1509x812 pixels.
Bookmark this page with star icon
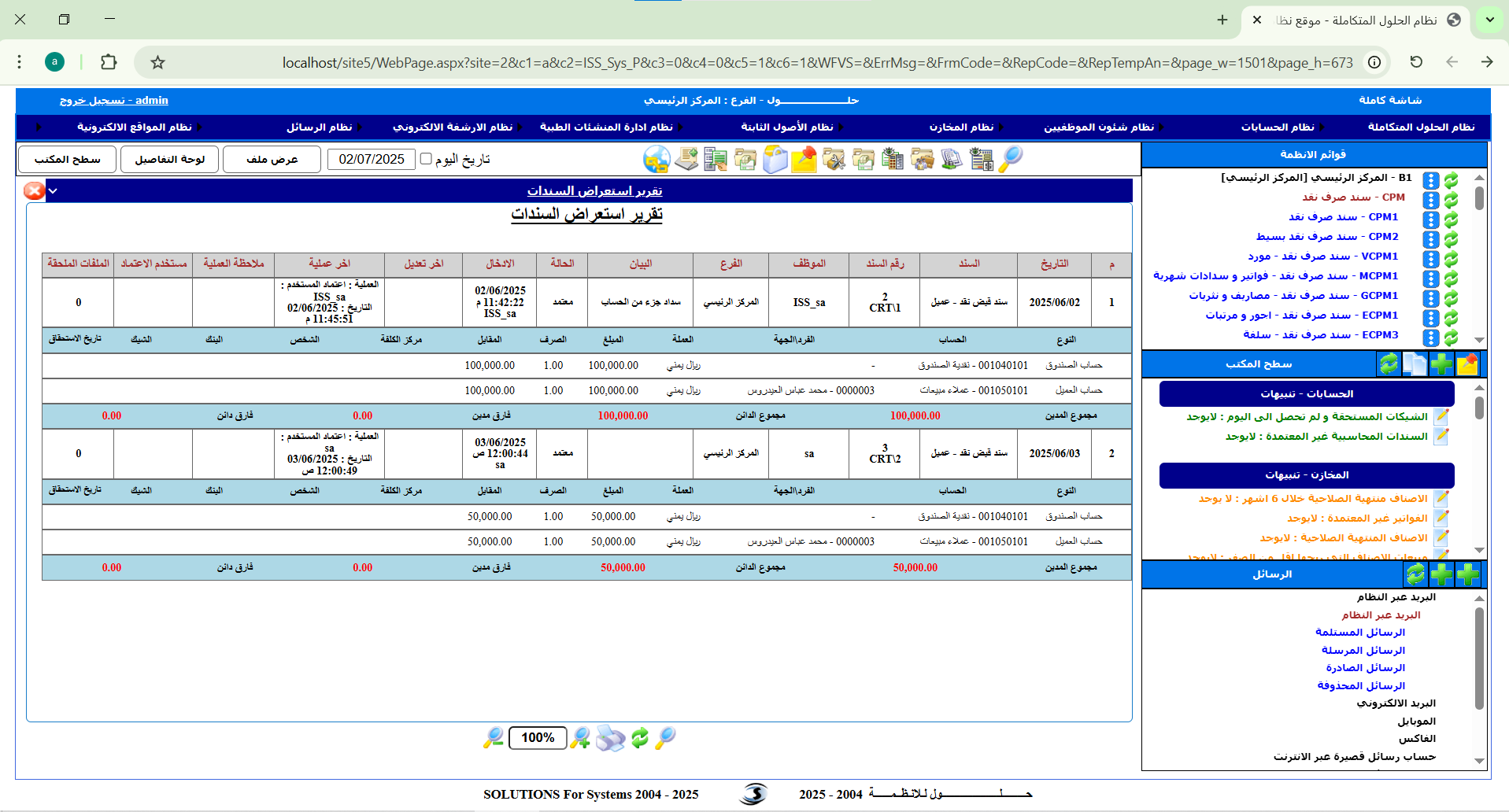click(157, 62)
